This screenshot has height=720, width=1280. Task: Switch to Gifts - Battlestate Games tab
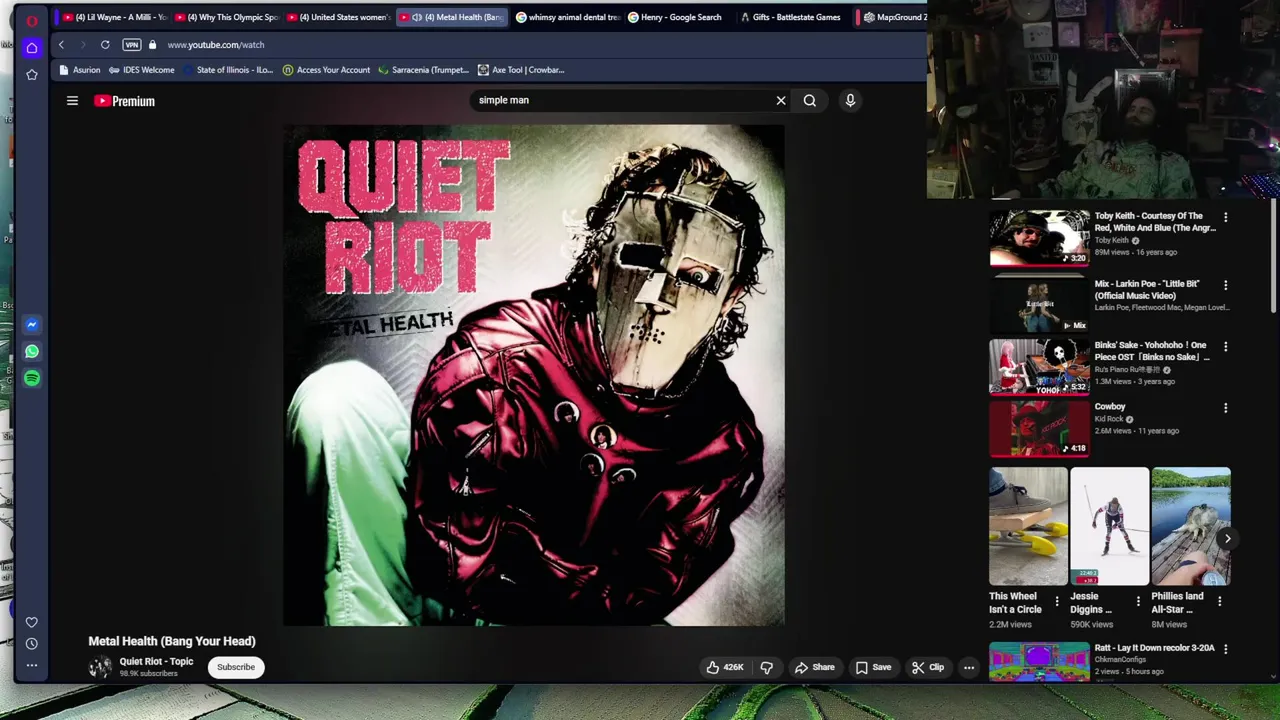(x=790, y=17)
